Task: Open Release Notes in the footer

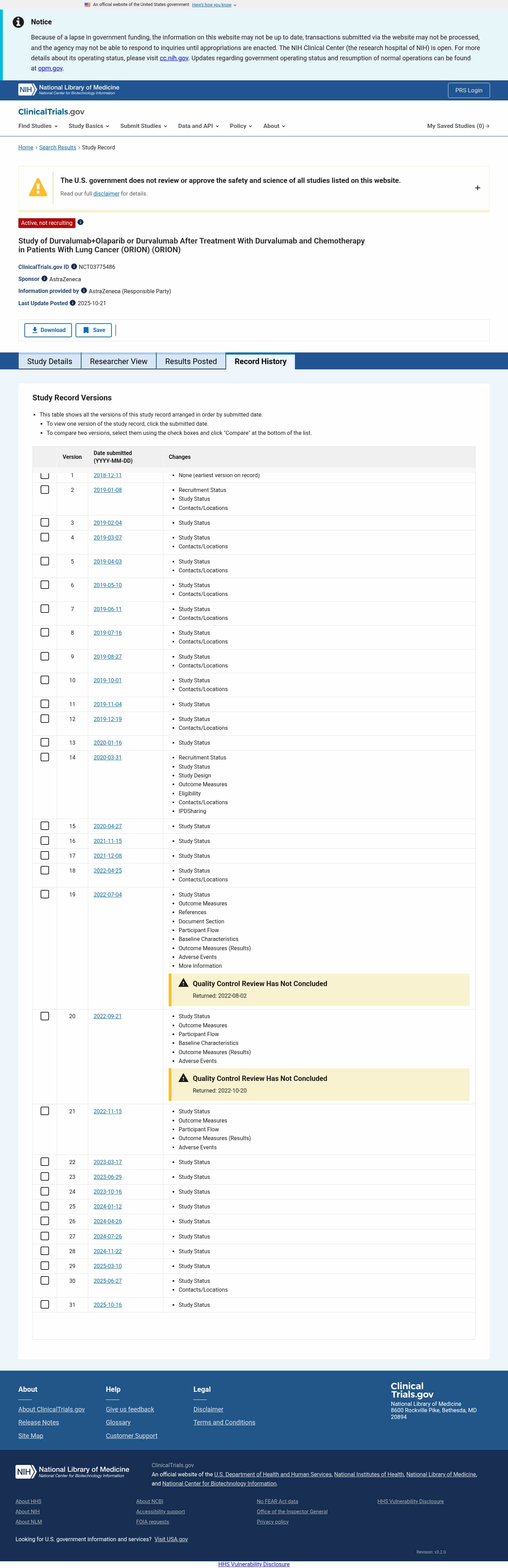Action: click(x=38, y=1422)
